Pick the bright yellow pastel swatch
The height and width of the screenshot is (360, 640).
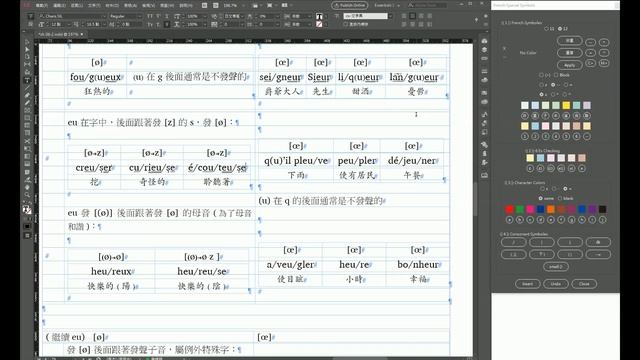[x=566, y=105]
